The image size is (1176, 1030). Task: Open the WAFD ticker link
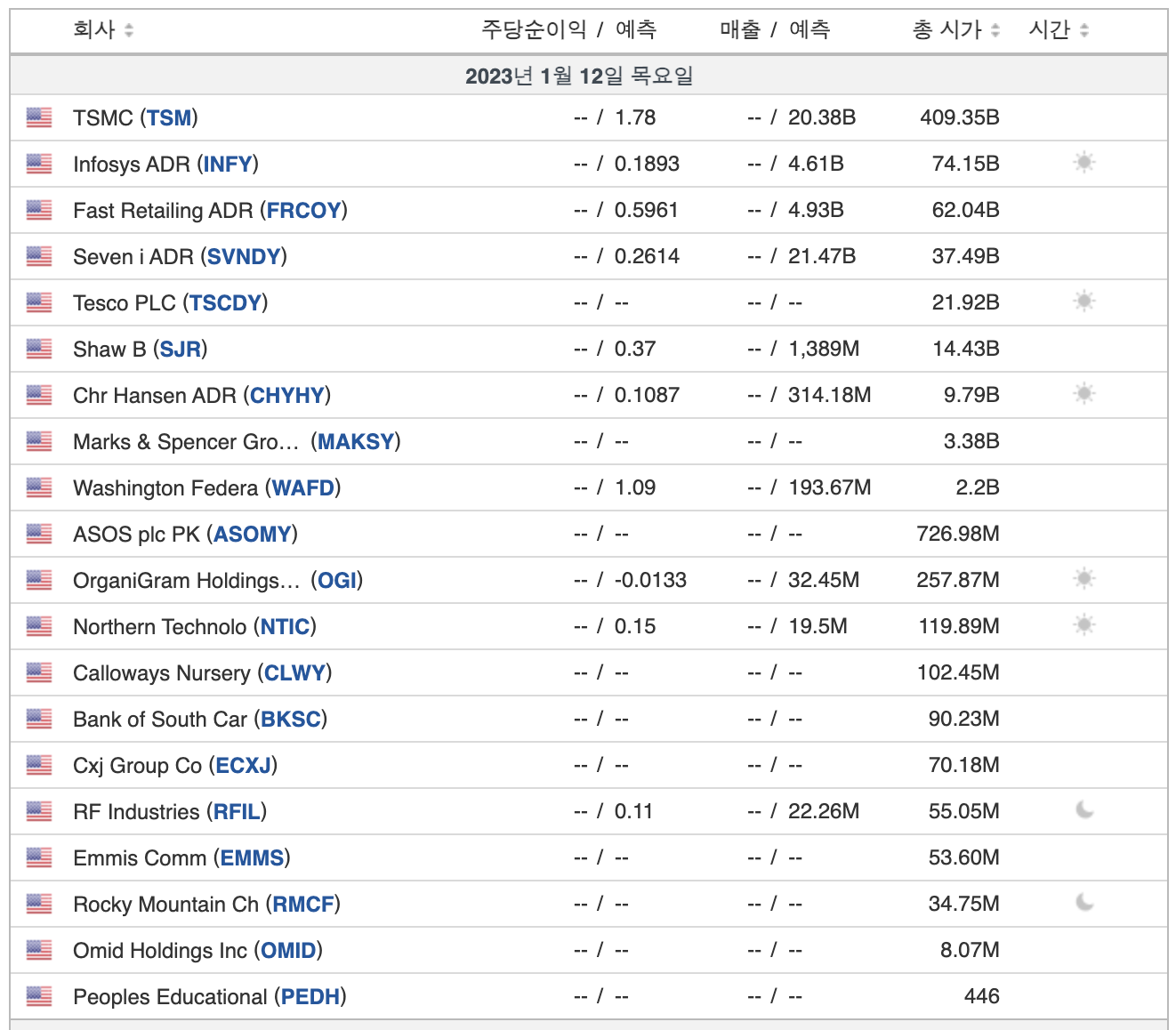(x=303, y=488)
